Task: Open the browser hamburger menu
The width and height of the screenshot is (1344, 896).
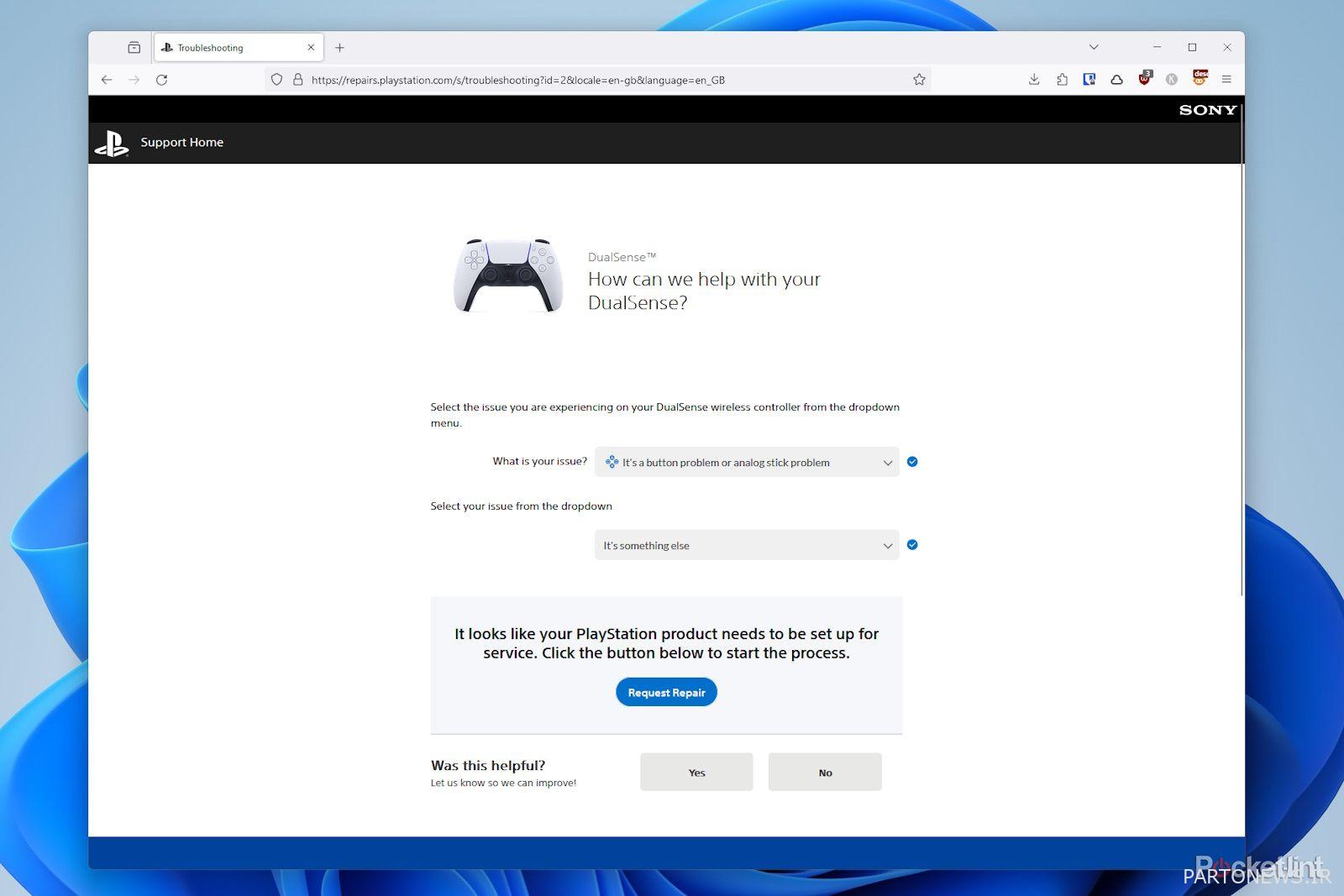Action: coord(1226,80)
